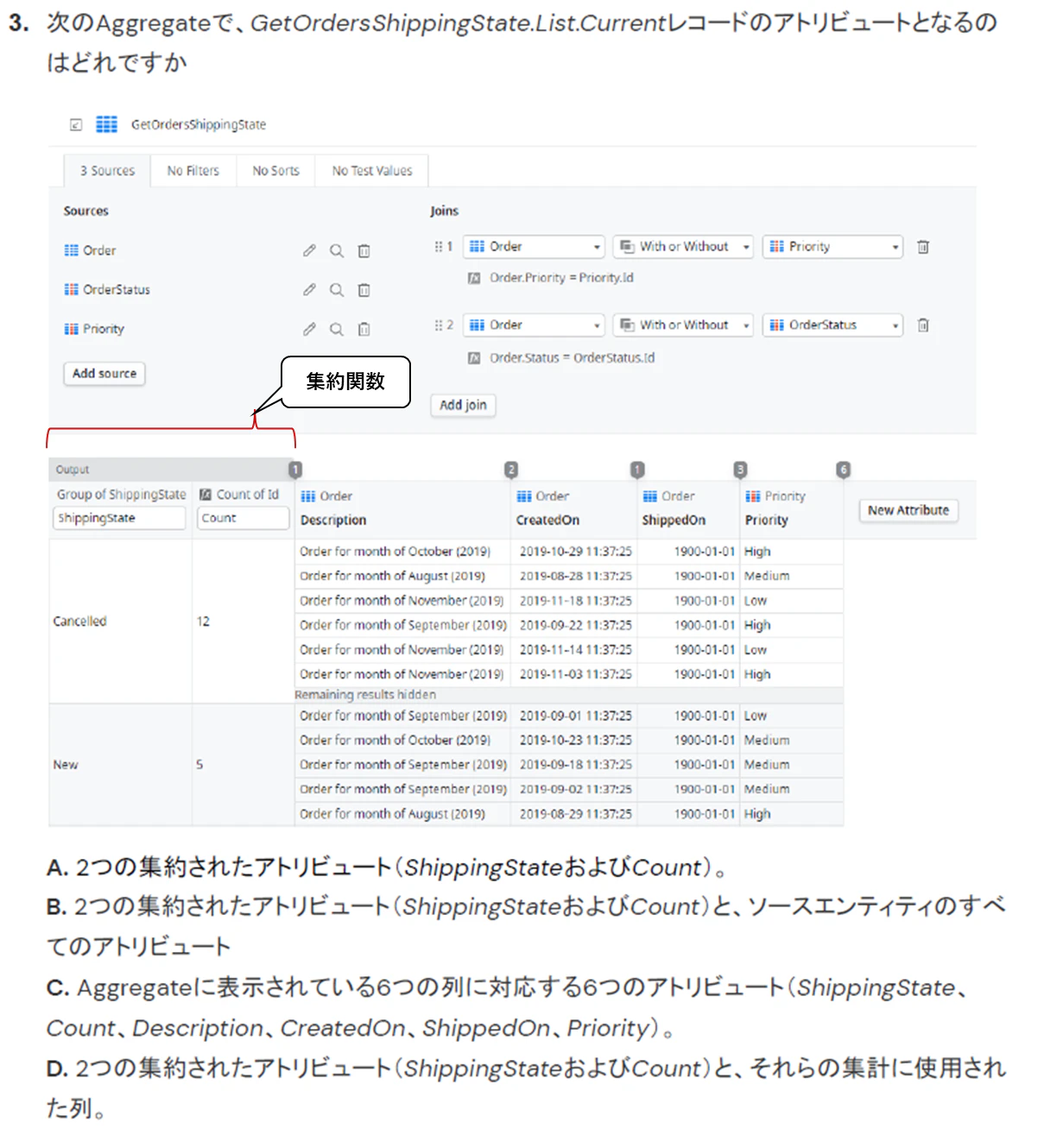Open join 2 OrderStatus entity dropdown
Screen dimensions: 1044x1148
[x=832, y=325]
